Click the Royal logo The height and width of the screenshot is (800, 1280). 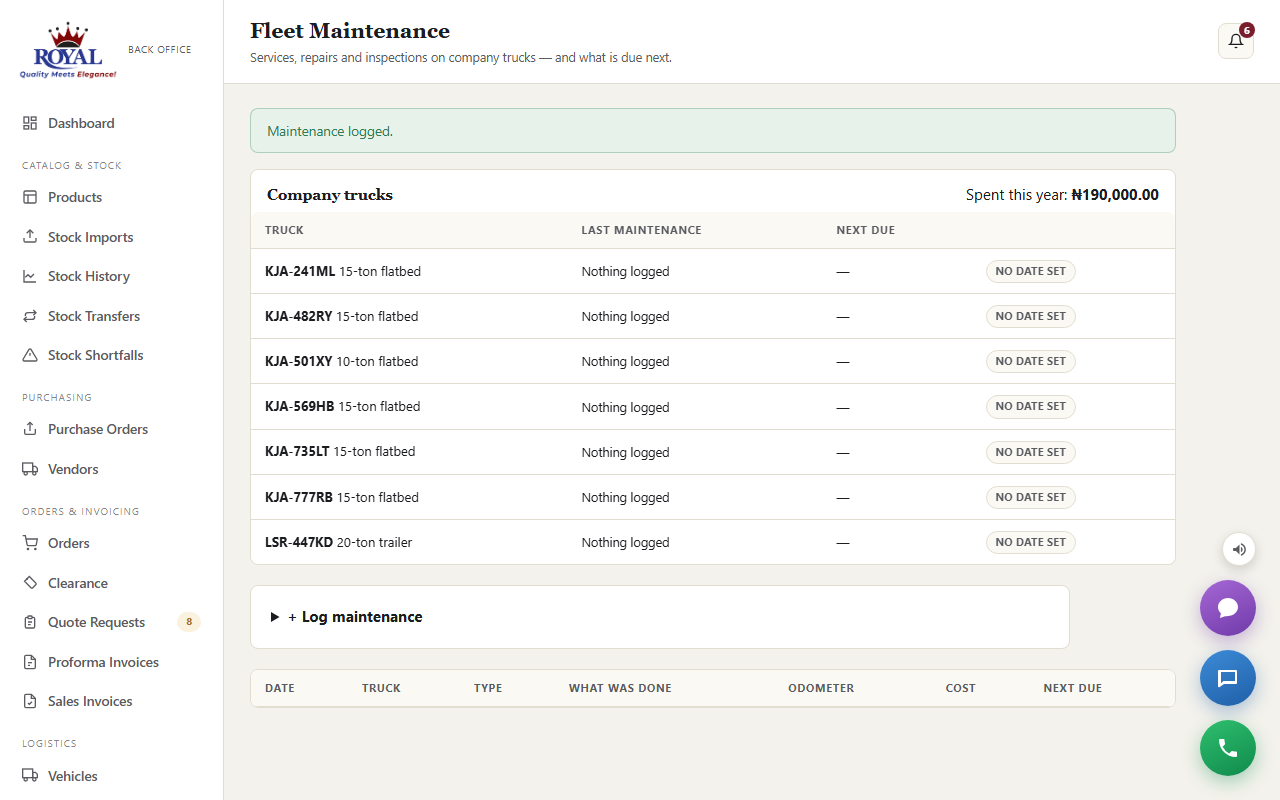[x=68, y=50]
